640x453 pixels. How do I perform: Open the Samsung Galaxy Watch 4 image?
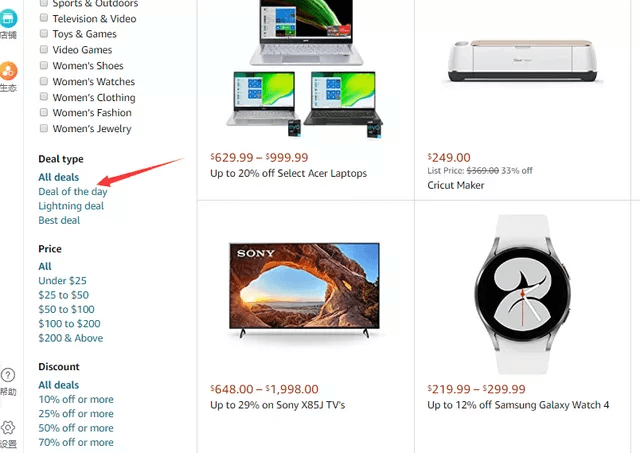click(x=522, y=294)
